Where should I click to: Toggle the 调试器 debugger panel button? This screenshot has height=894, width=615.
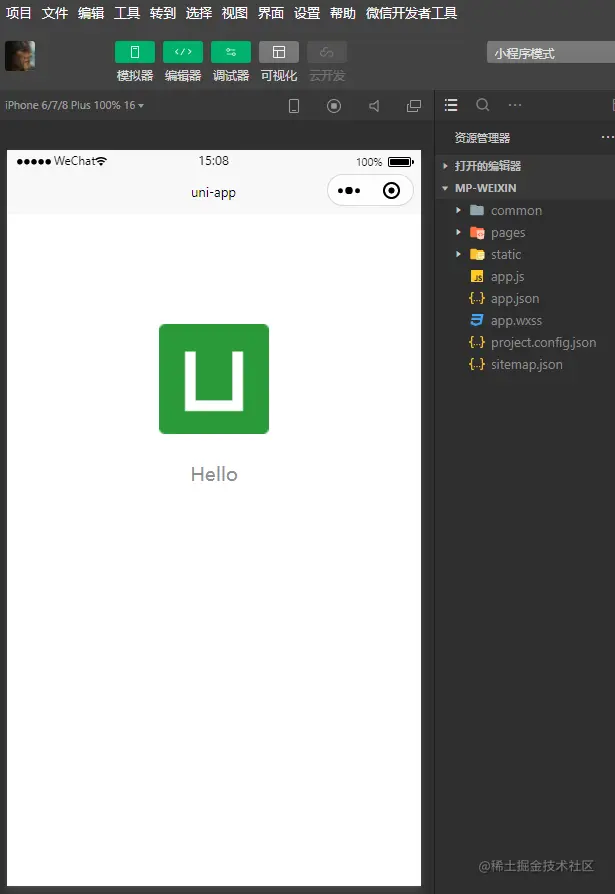click(x=231, y=52)
